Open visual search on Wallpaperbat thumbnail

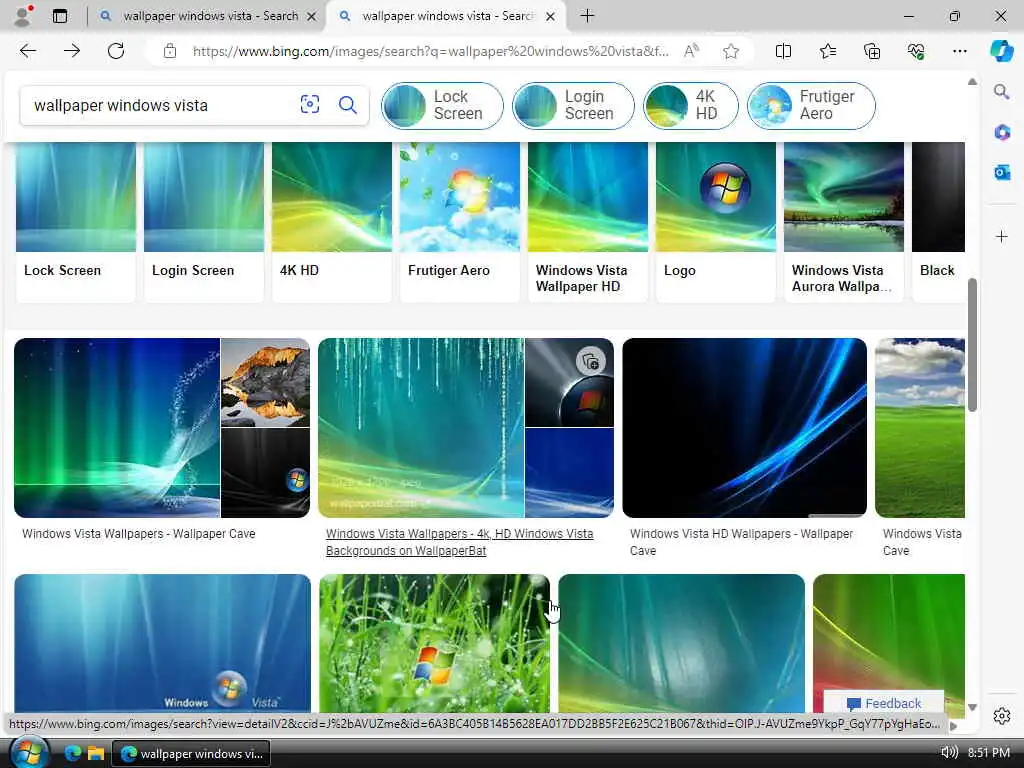[590, 361]
